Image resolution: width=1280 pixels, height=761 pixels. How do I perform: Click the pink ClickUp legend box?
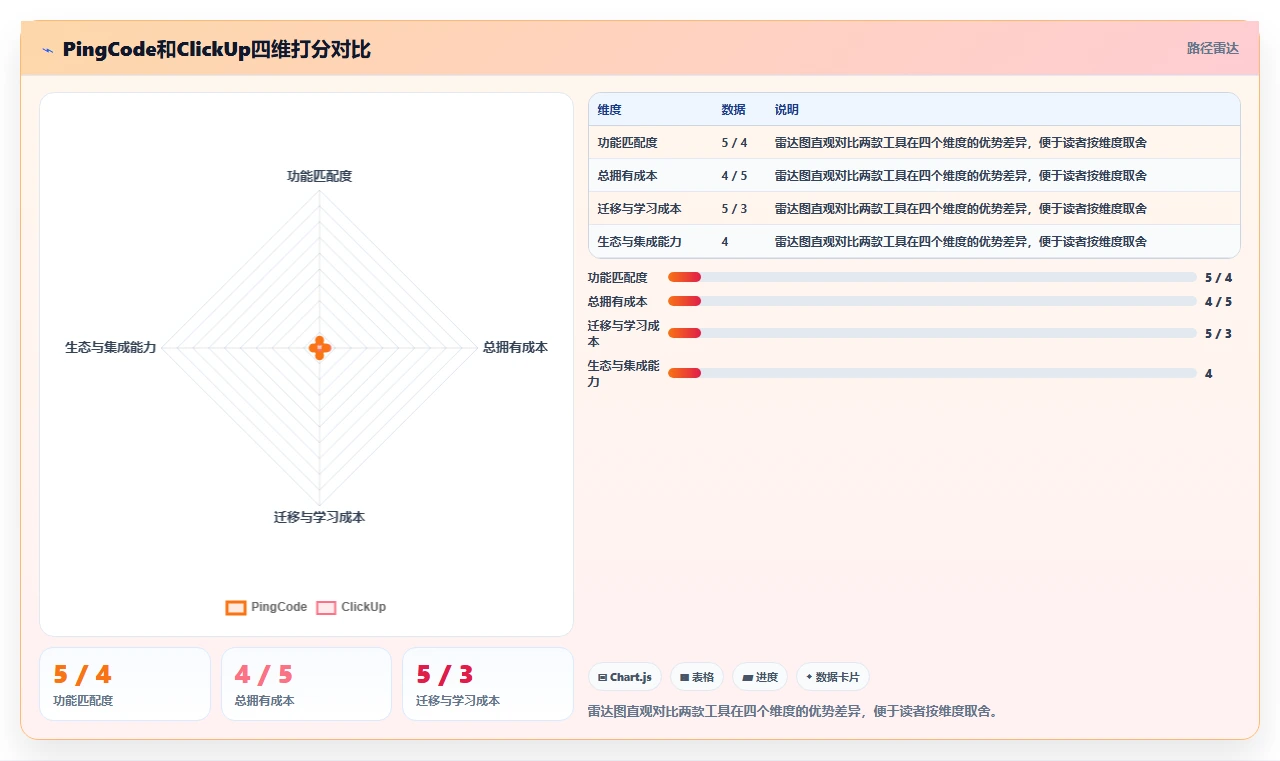(326, 607)
